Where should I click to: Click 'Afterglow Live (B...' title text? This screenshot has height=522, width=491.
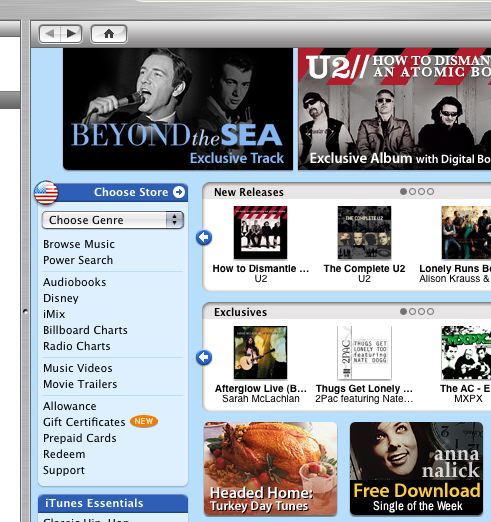tap(261, 388)
